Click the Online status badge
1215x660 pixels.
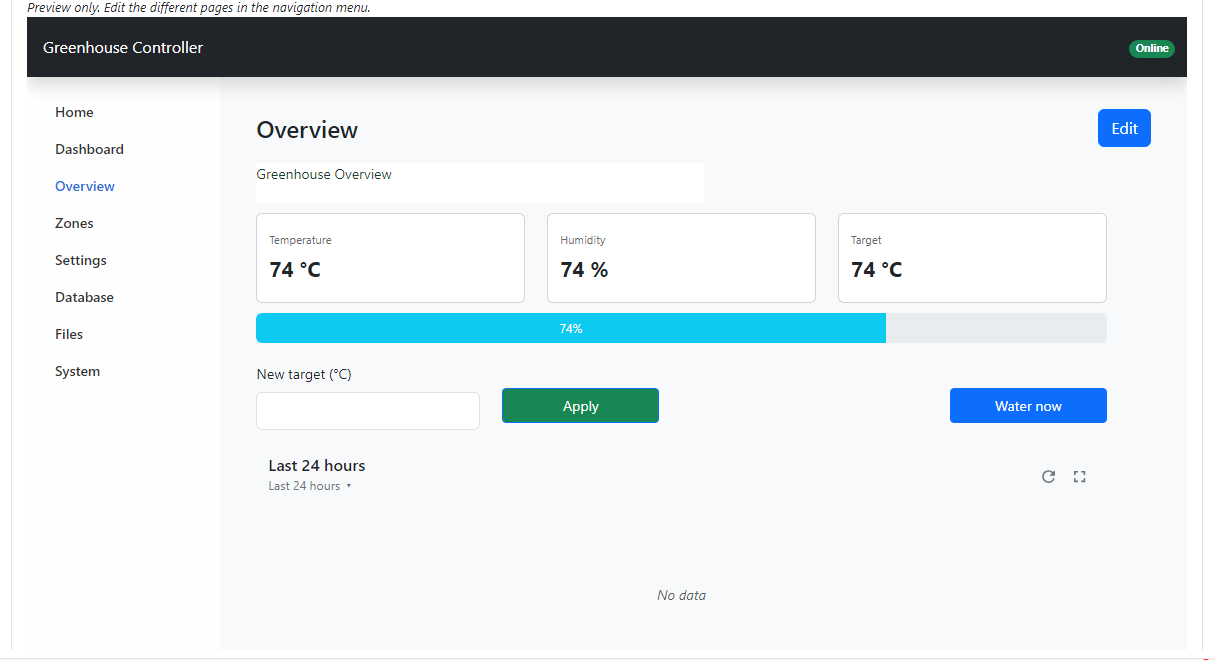[1152, 48]
